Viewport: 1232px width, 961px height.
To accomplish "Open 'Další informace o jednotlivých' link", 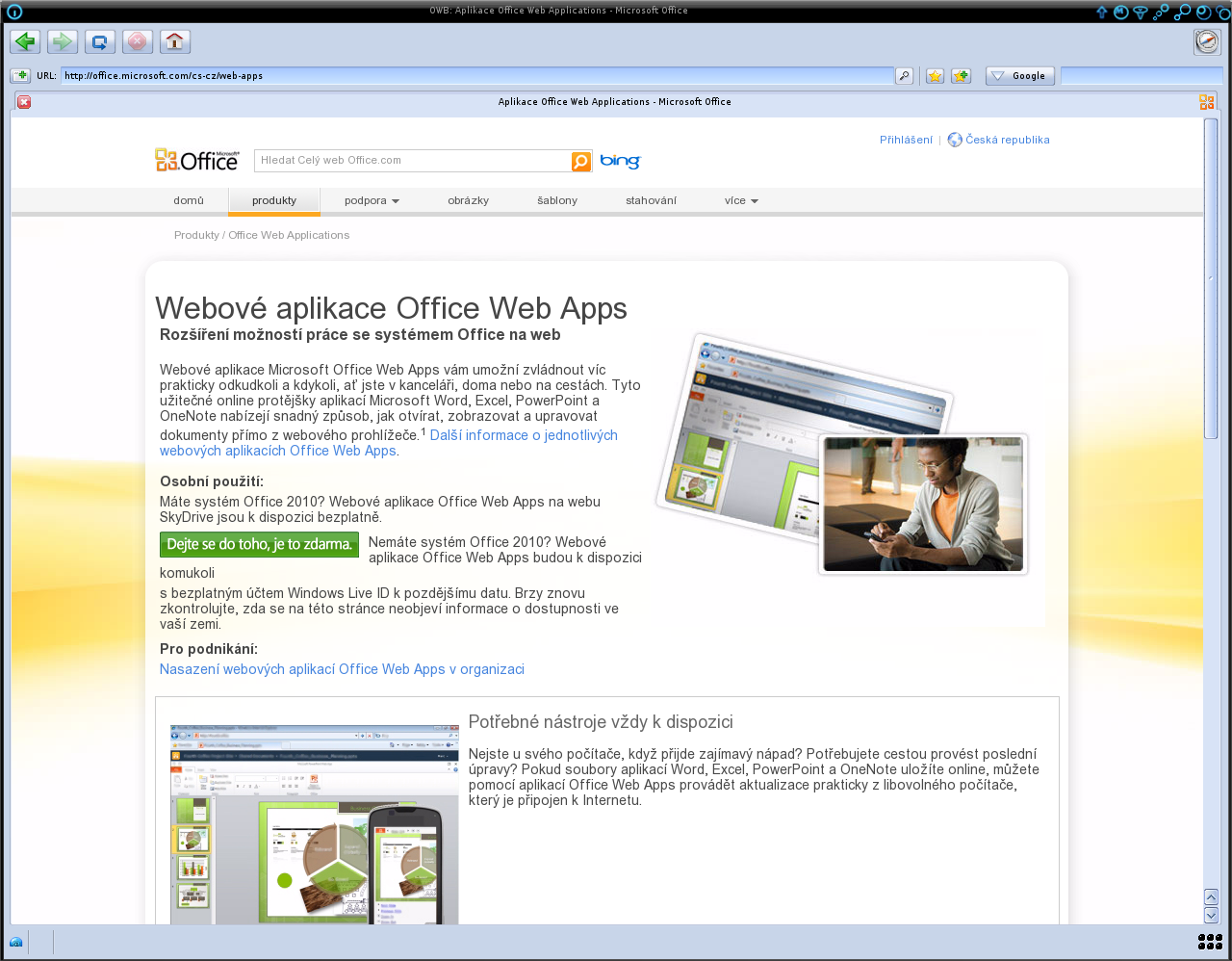I will click(524, 435).
